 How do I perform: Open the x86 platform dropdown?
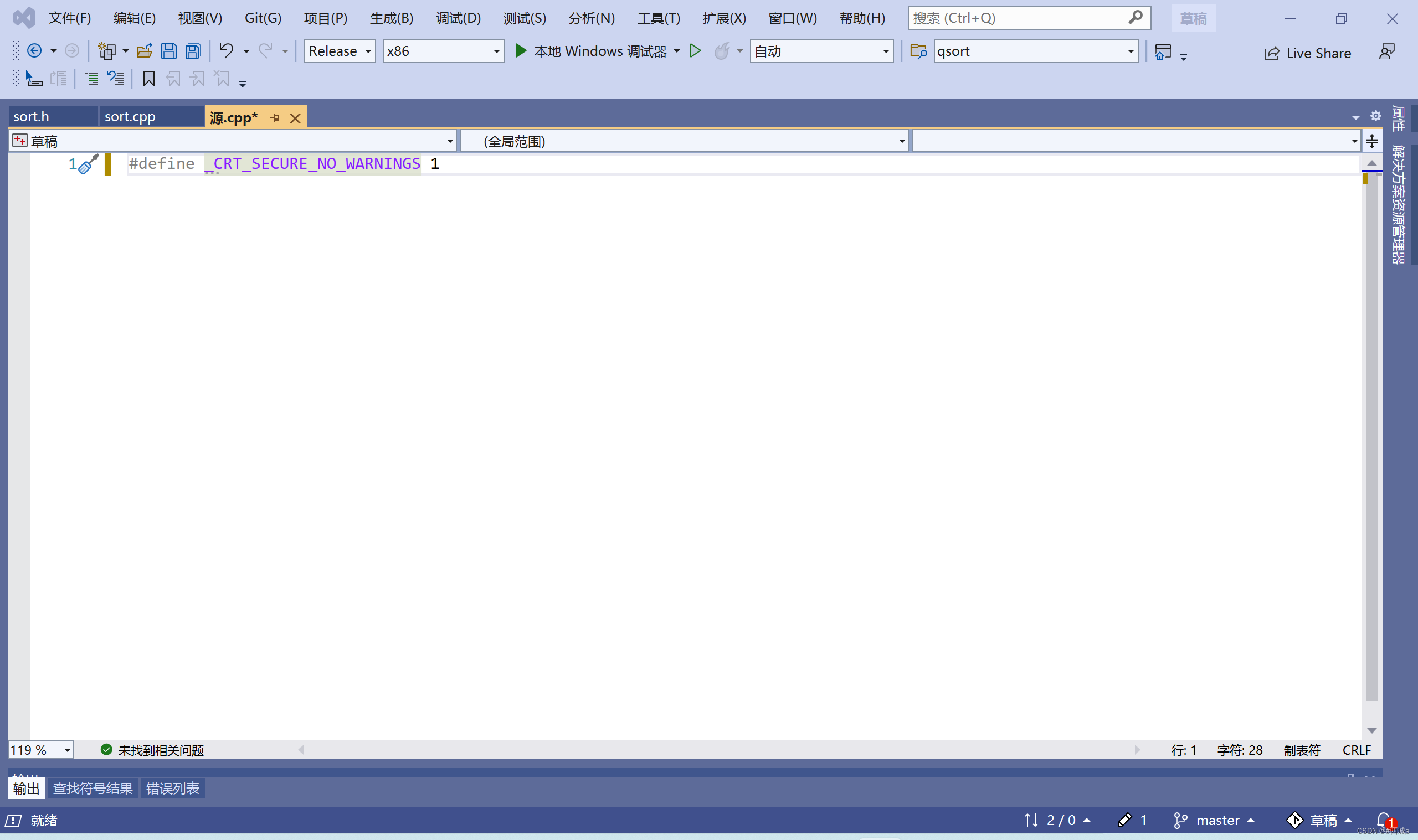[x=443, y=51]
